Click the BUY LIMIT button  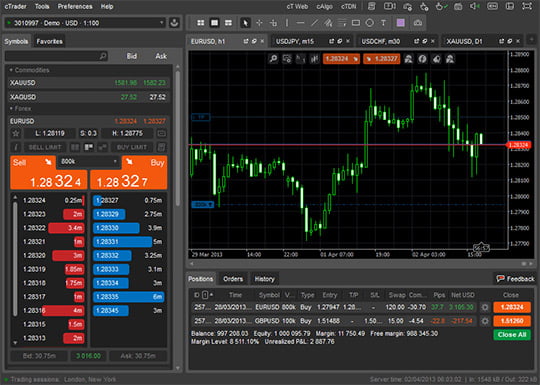pyautogui.click(x=132, y=147)
